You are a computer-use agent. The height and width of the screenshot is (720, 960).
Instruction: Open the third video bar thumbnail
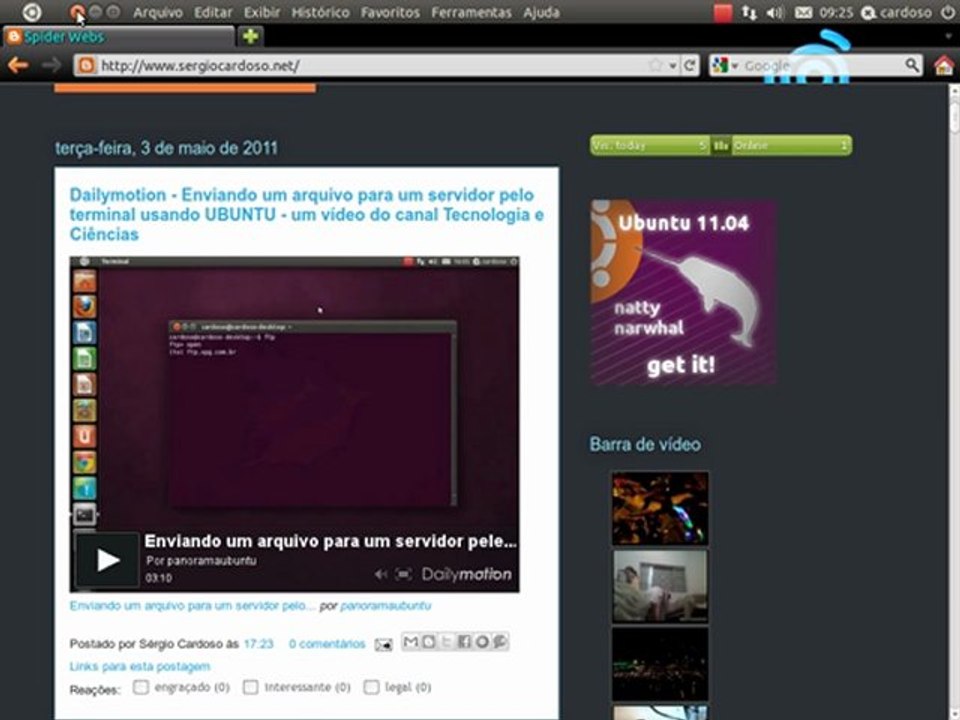(660, 664)
